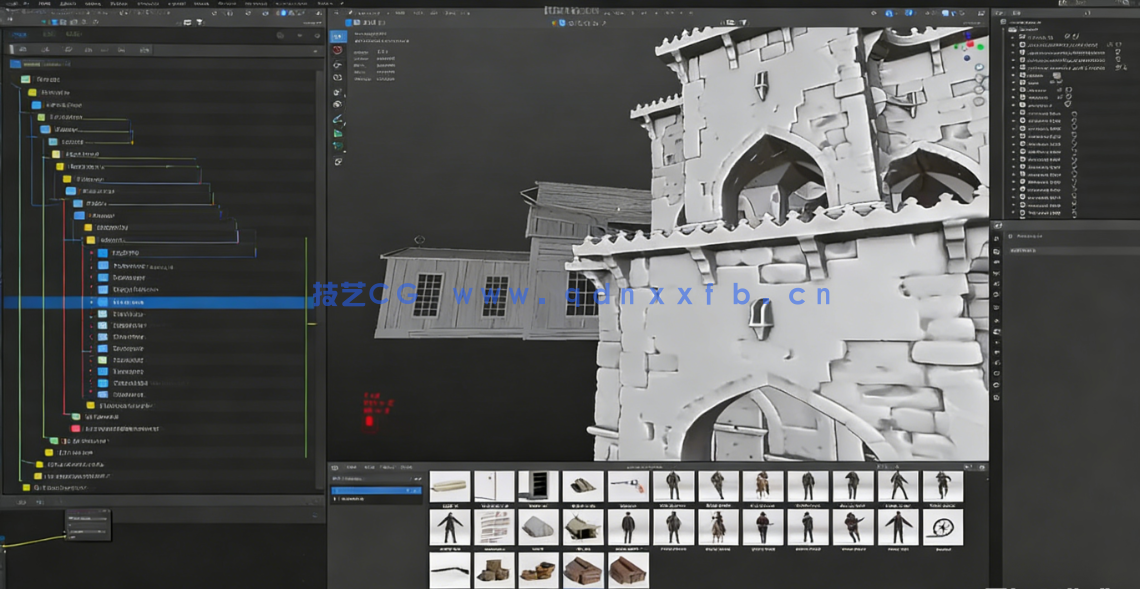Open the first menu in the top menu bar
This screenshot has width=1140, height=589.
(x=10, y=4)
